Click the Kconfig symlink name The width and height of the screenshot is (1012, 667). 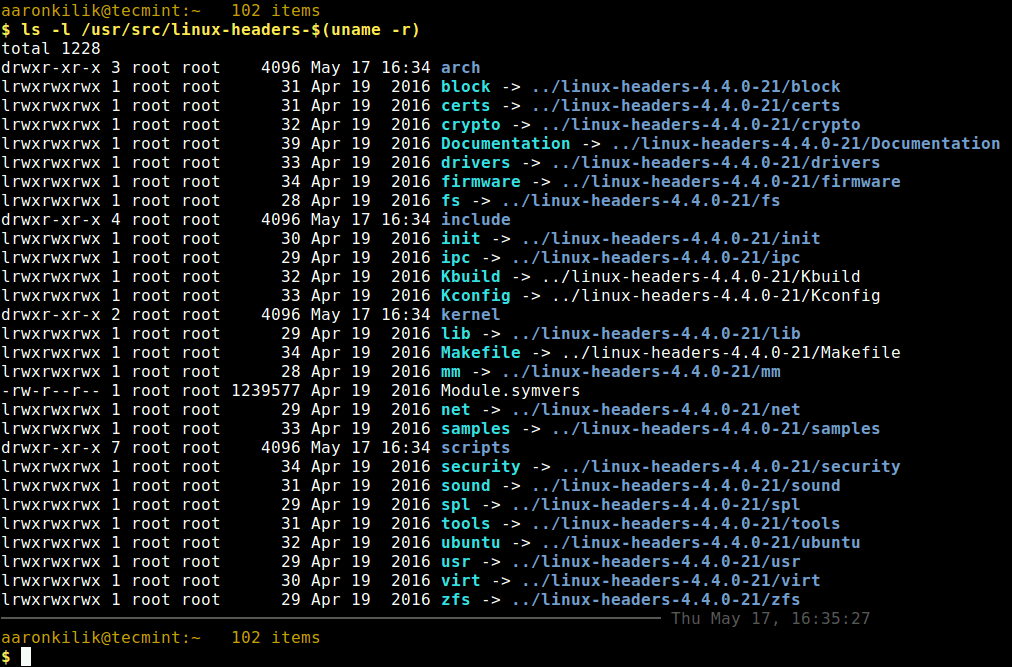[x=474, y=295]
